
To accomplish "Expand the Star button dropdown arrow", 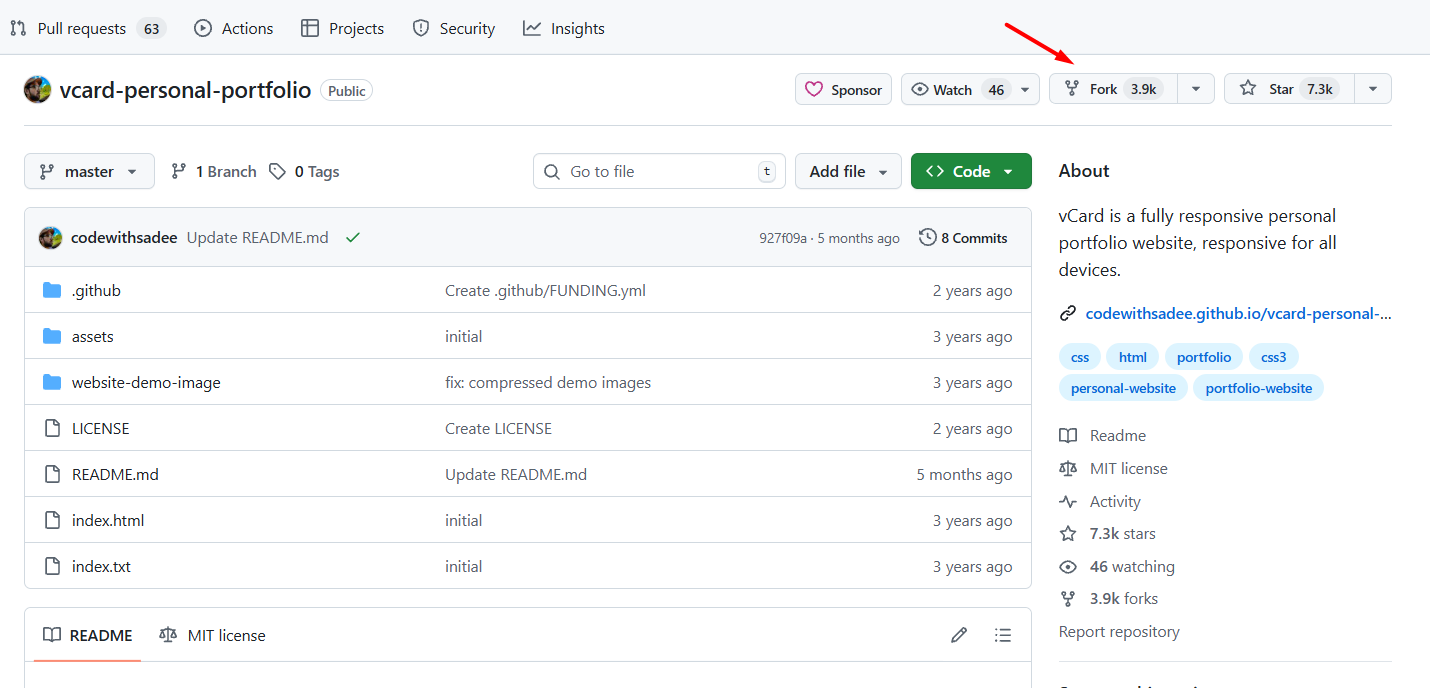I will click(1372, 88).
